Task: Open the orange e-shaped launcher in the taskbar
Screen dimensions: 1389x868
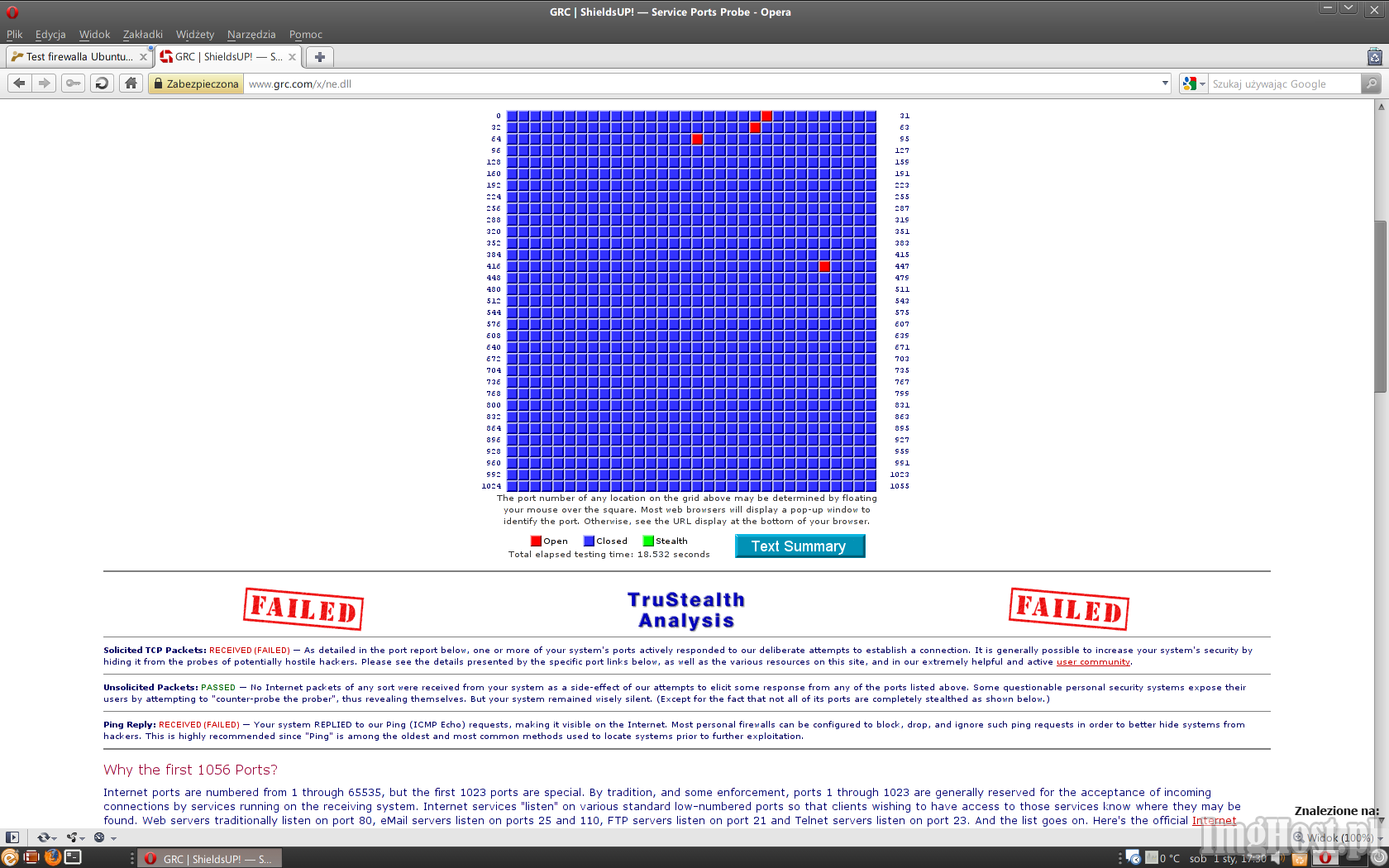Action: pyautogui.click(x=10, y=858)
